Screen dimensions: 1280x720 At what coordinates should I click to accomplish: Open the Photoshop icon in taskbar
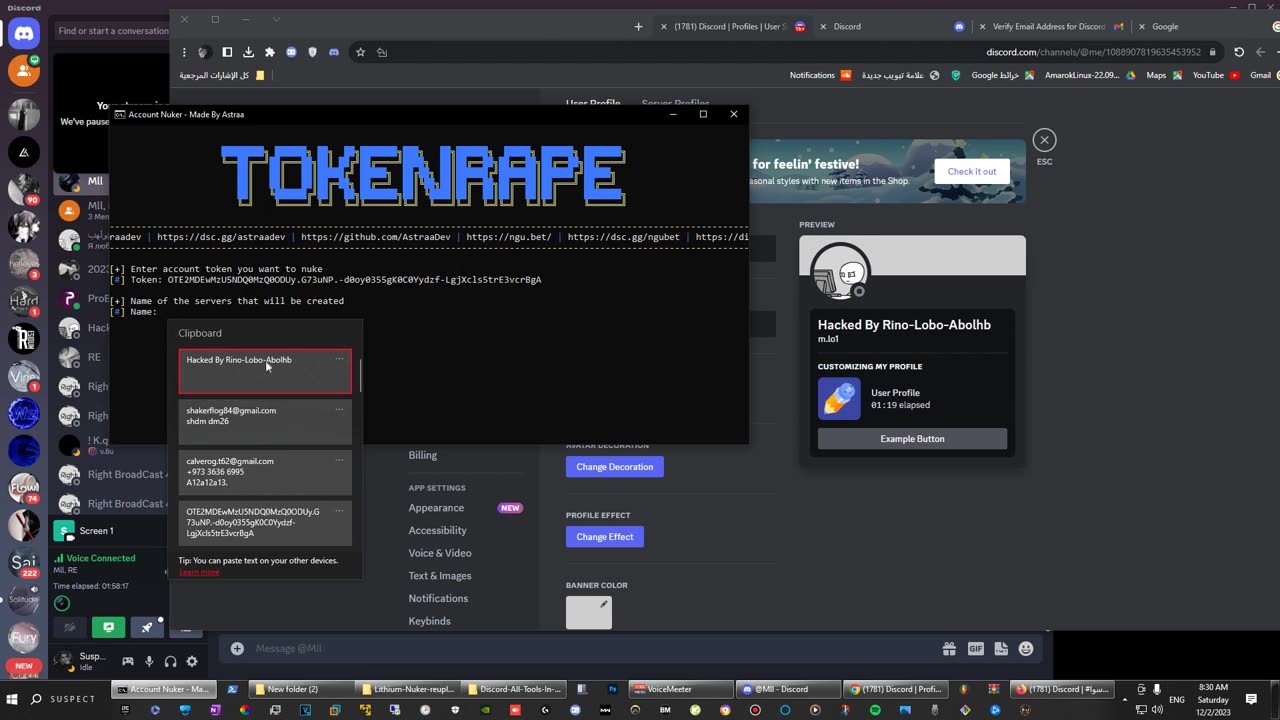point(613,689)
